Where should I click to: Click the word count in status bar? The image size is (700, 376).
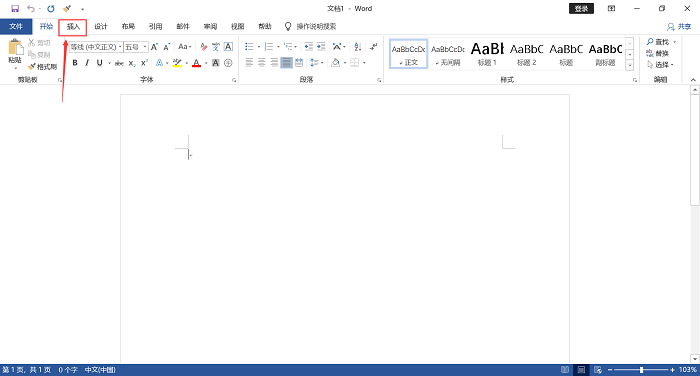68,370
